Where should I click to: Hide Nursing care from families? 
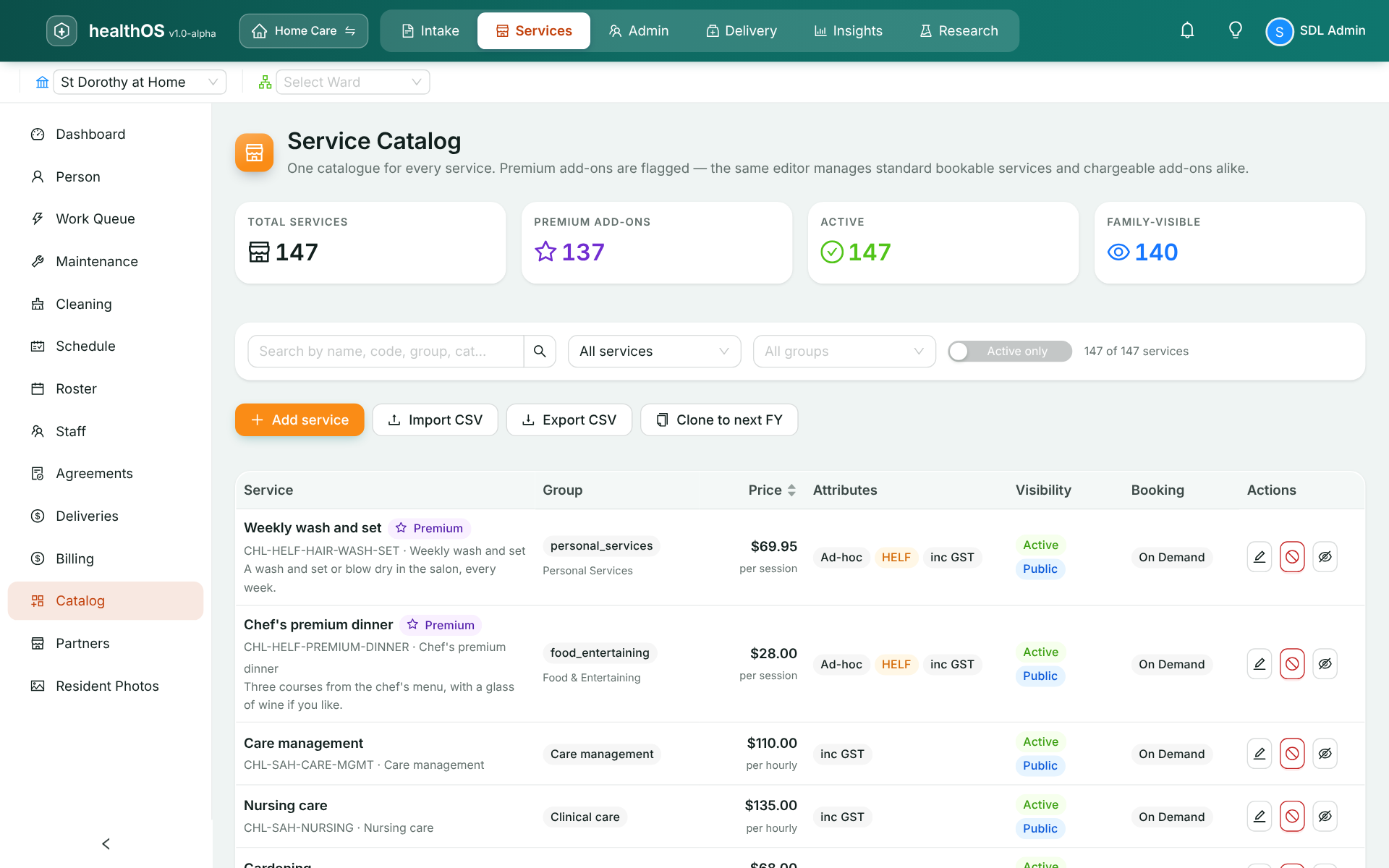point(1325,816)
